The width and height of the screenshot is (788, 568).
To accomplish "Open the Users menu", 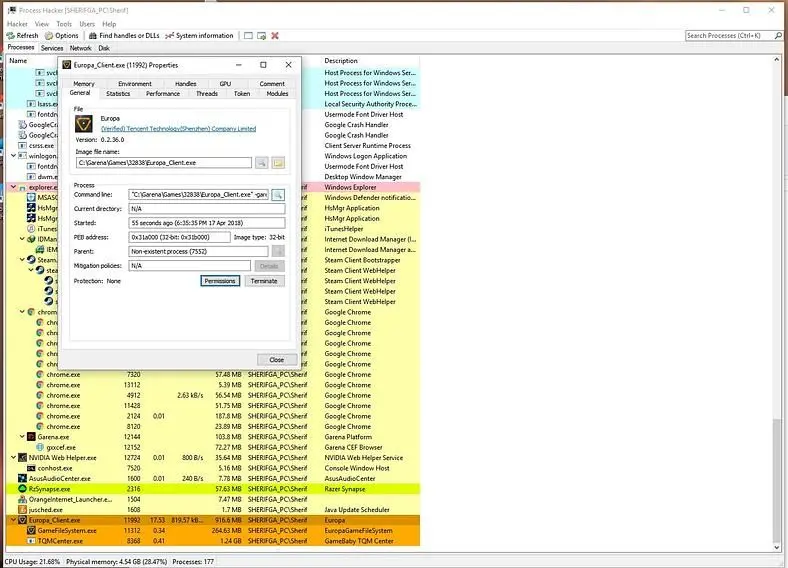I will click(87, 24).
